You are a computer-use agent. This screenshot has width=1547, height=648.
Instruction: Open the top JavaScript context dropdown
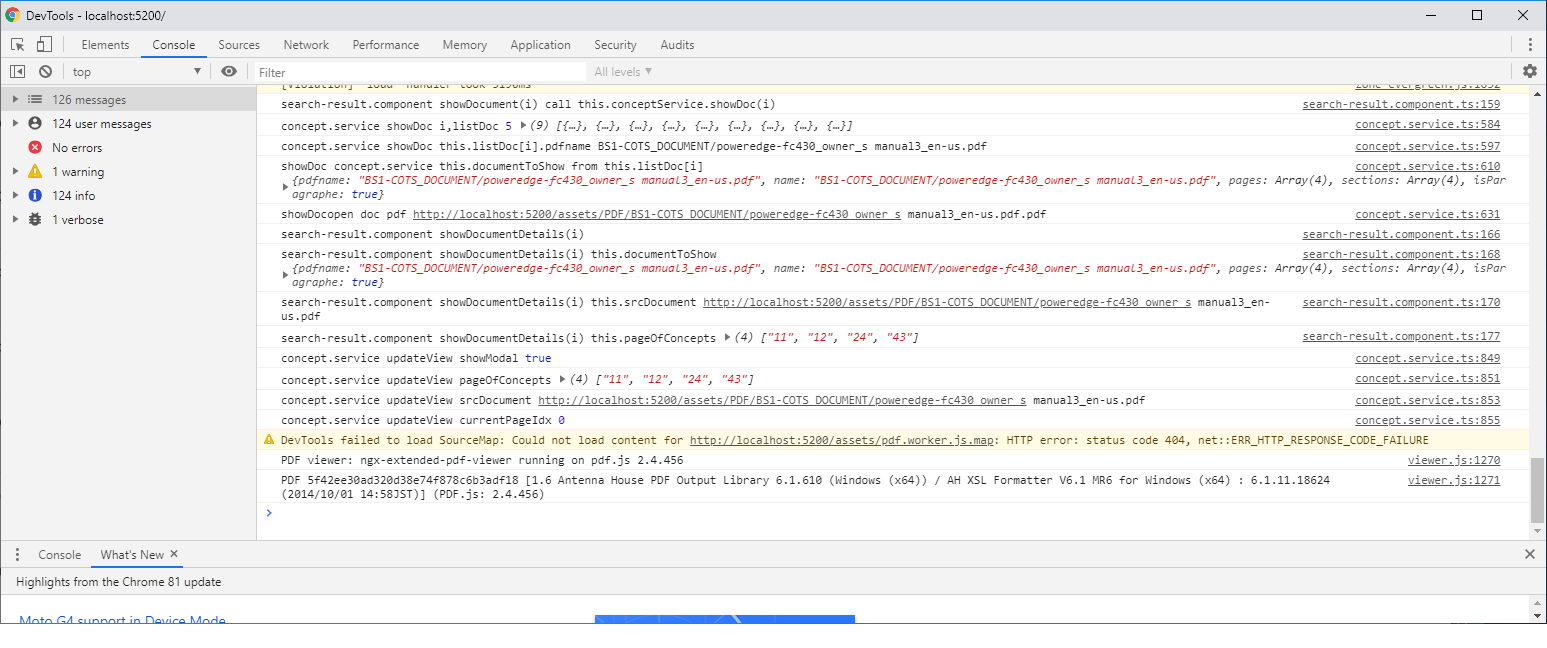(x=136, y=72)
